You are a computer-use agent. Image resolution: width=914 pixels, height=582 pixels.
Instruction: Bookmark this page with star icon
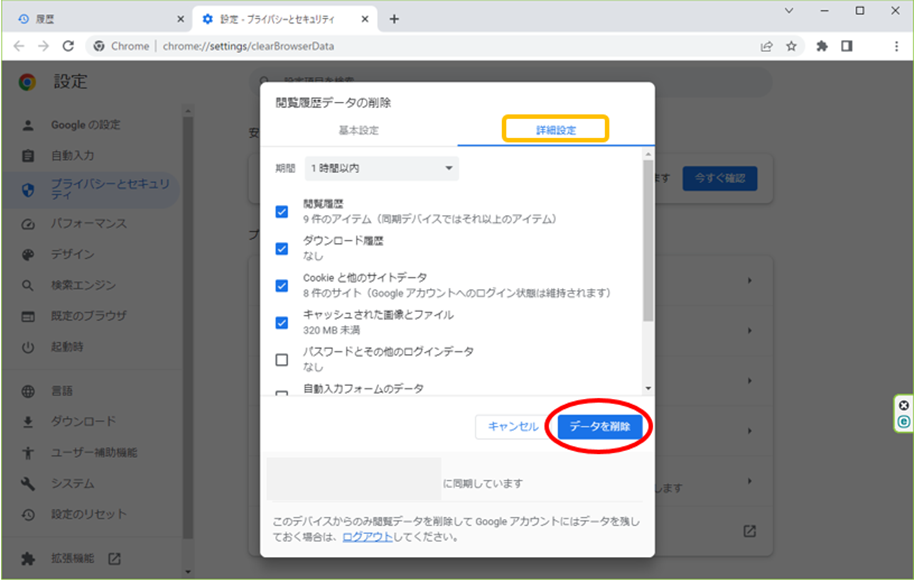(x=791, y=46)
